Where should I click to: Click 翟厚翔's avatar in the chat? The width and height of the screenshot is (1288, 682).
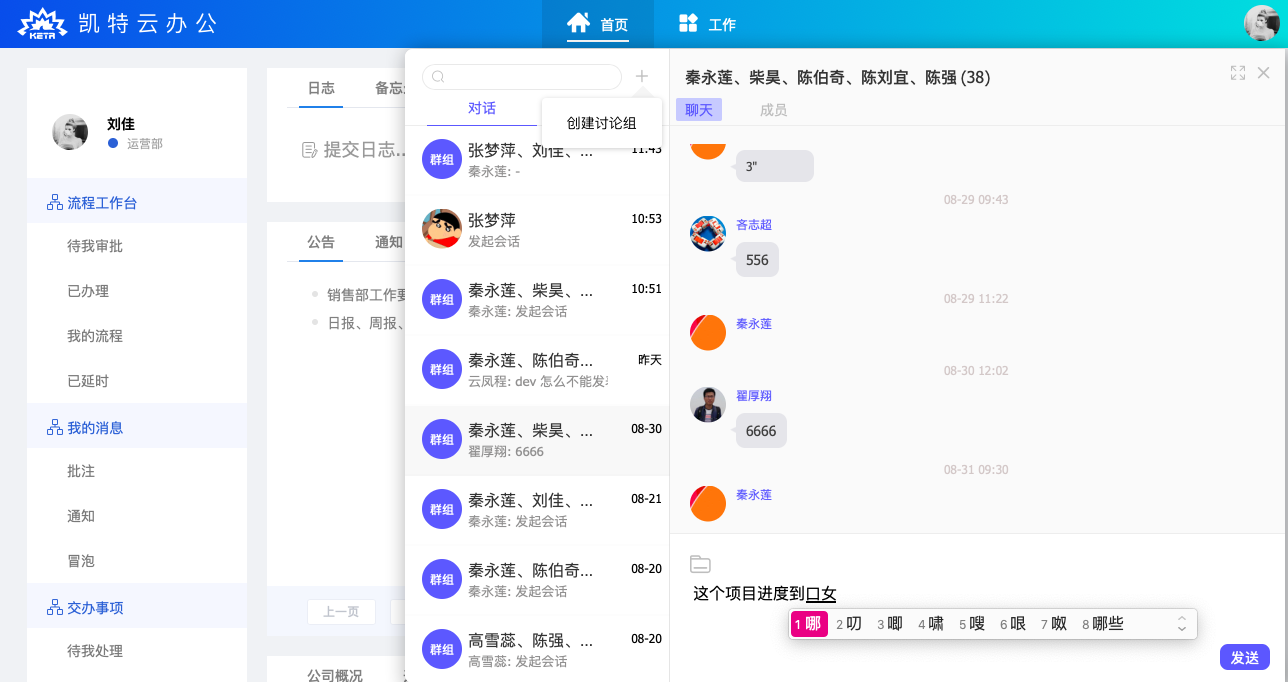click(x=708, y=404)
